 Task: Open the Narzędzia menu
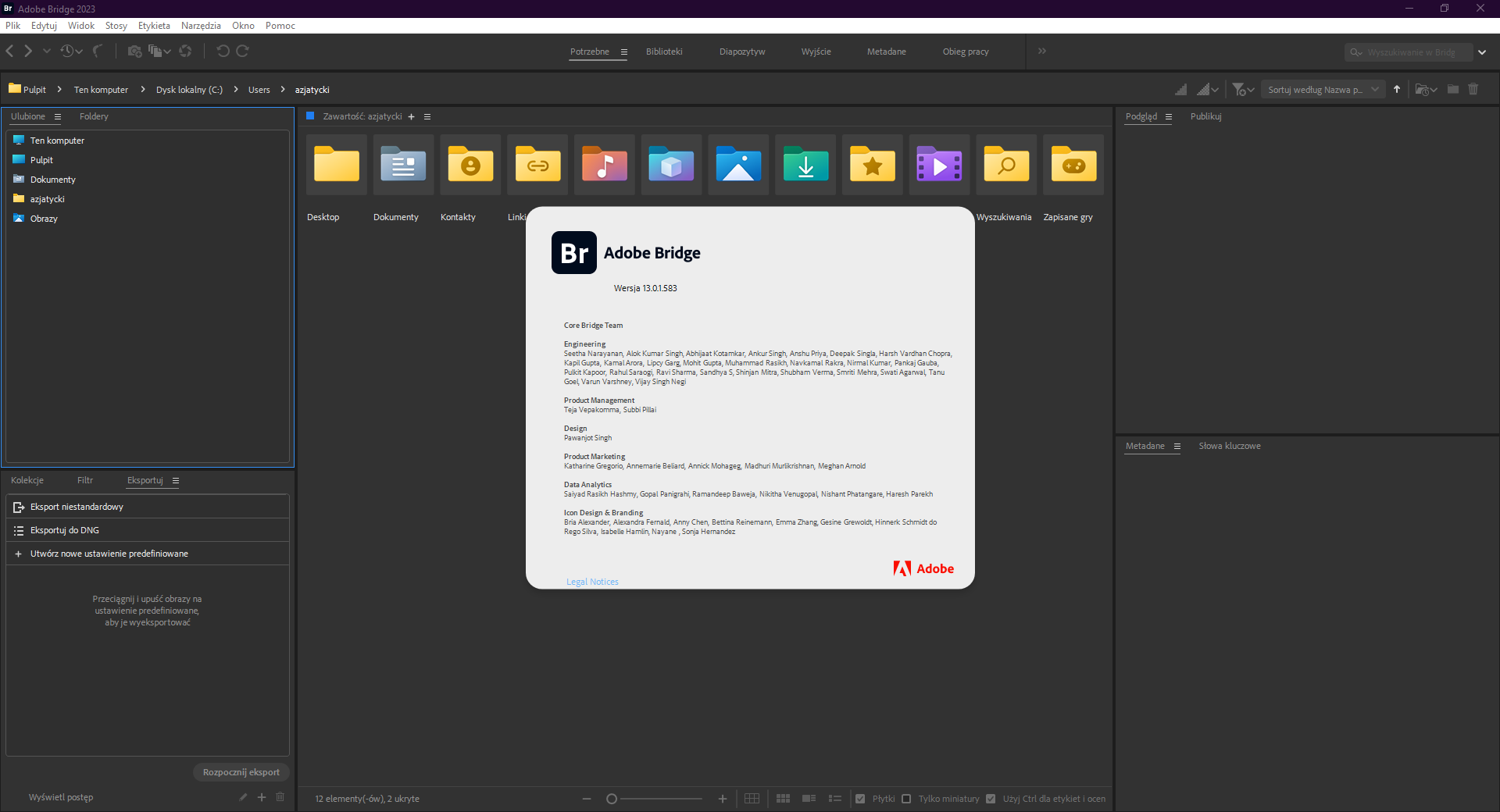[x=201, y=26]
